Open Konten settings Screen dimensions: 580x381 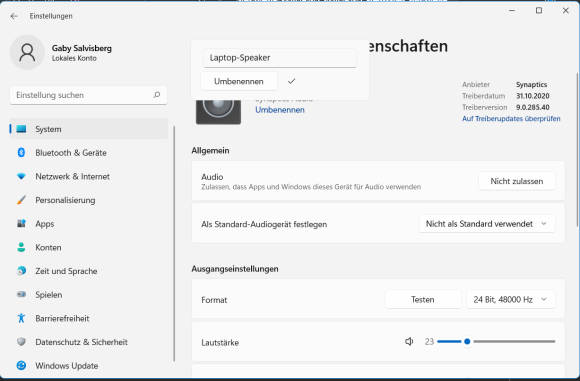tap(89, 247)
